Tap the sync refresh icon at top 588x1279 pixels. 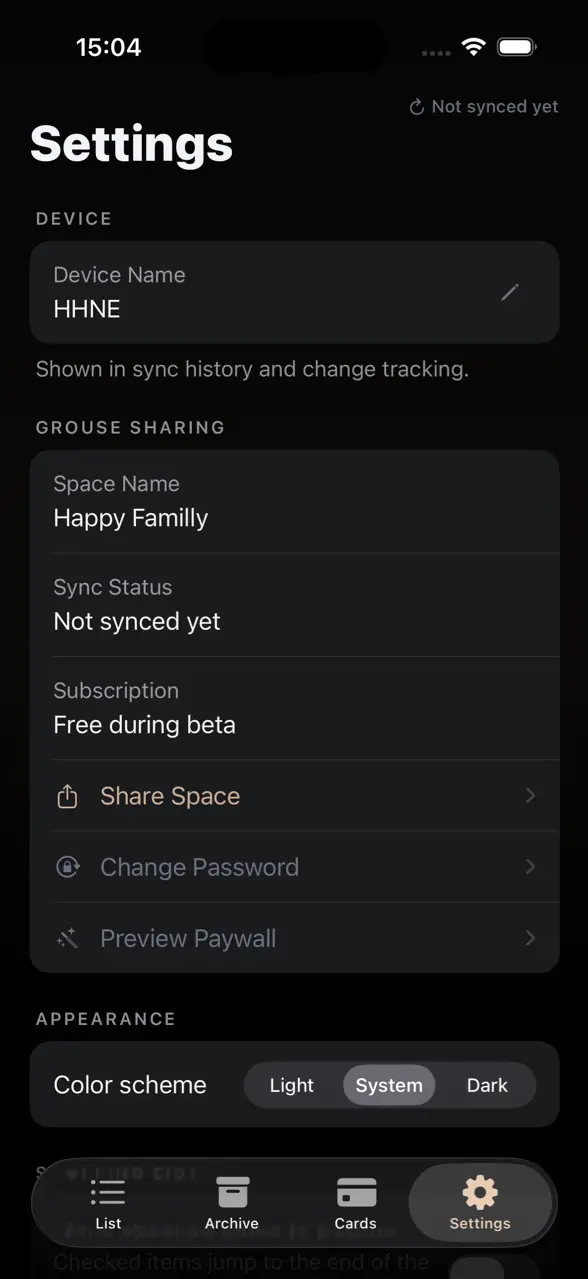point(417,107)
